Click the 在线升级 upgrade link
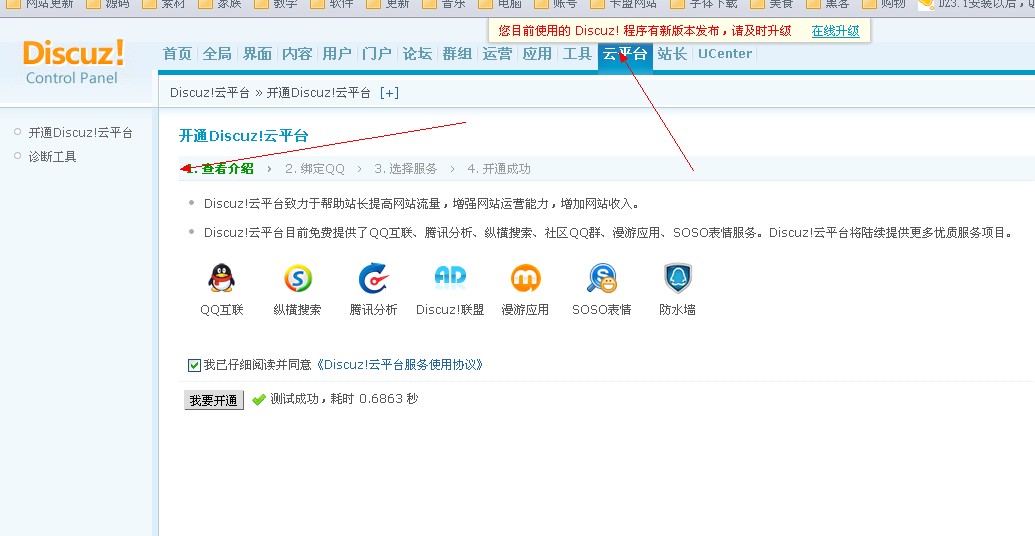Image resolution: width=1035 pixels, height=536 pixels. [x=836, y=31]
